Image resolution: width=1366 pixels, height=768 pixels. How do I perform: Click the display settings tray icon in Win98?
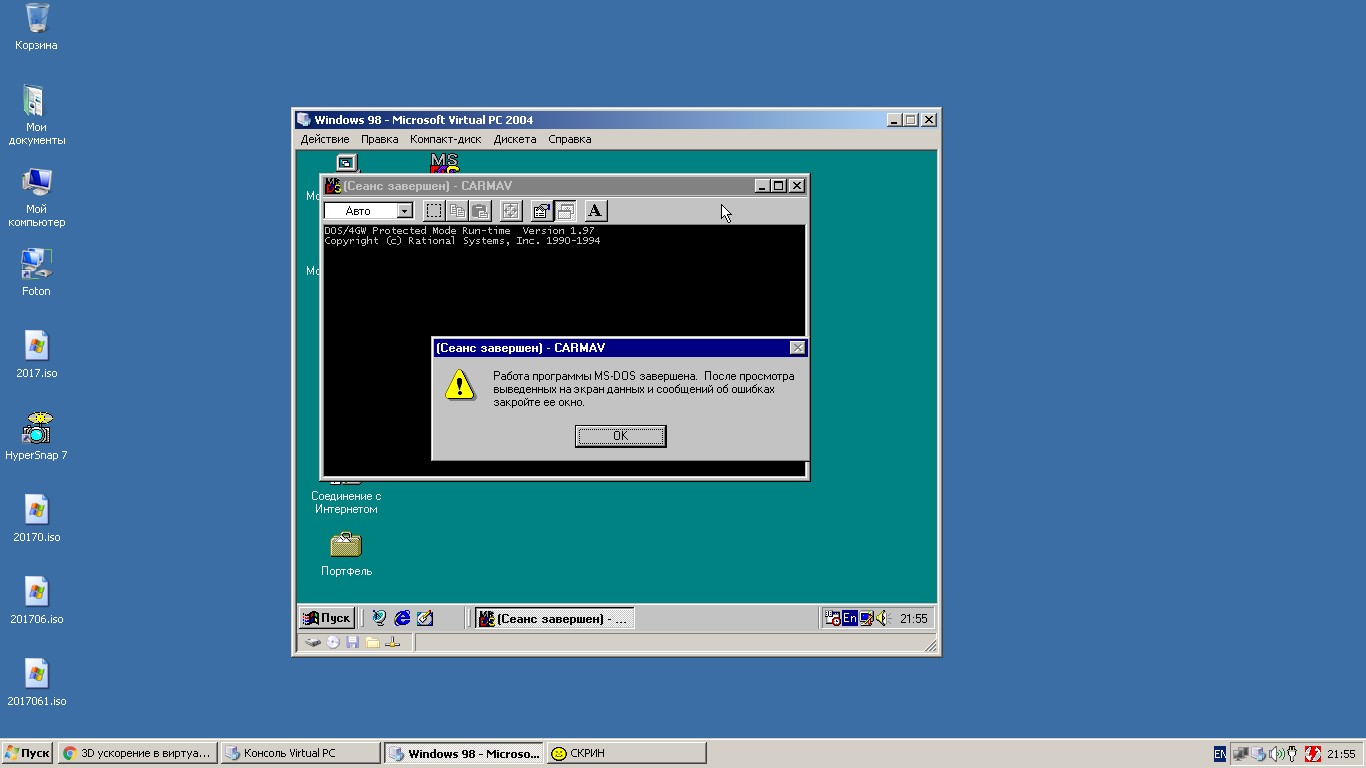click(866, 619)
